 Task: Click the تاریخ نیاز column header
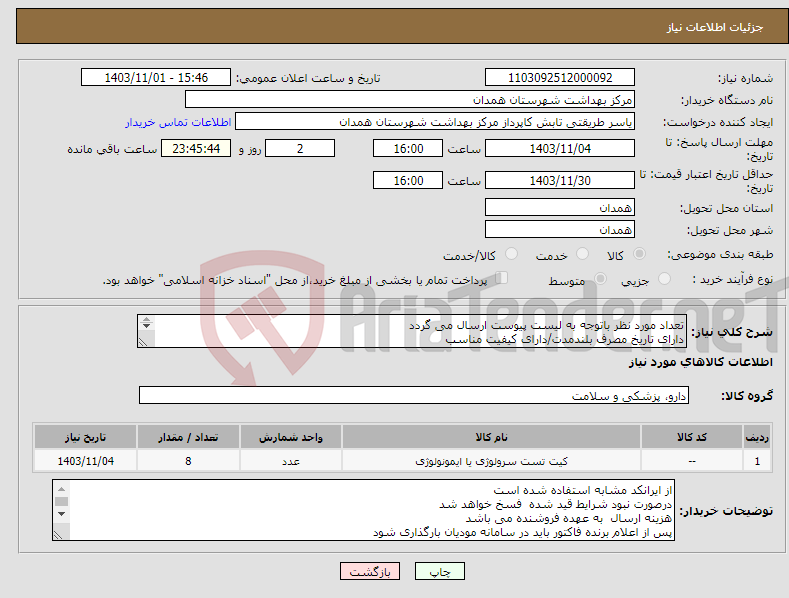click(86, 437)
